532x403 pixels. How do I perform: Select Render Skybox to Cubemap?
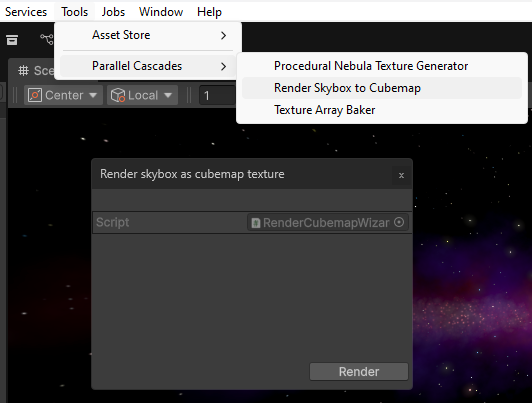pos(382,88)
